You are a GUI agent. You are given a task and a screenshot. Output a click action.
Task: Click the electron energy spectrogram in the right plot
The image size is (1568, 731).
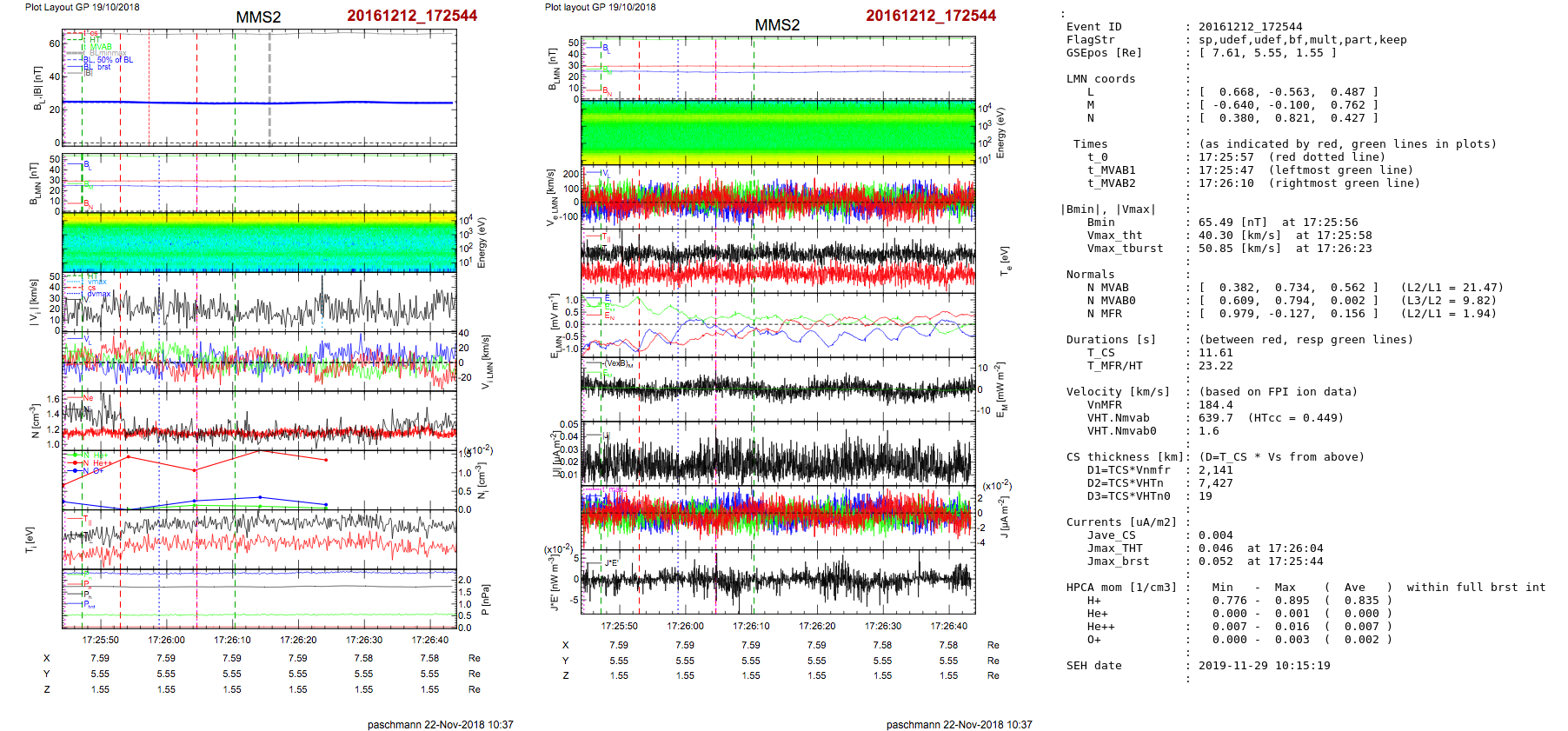coord(778,131)
